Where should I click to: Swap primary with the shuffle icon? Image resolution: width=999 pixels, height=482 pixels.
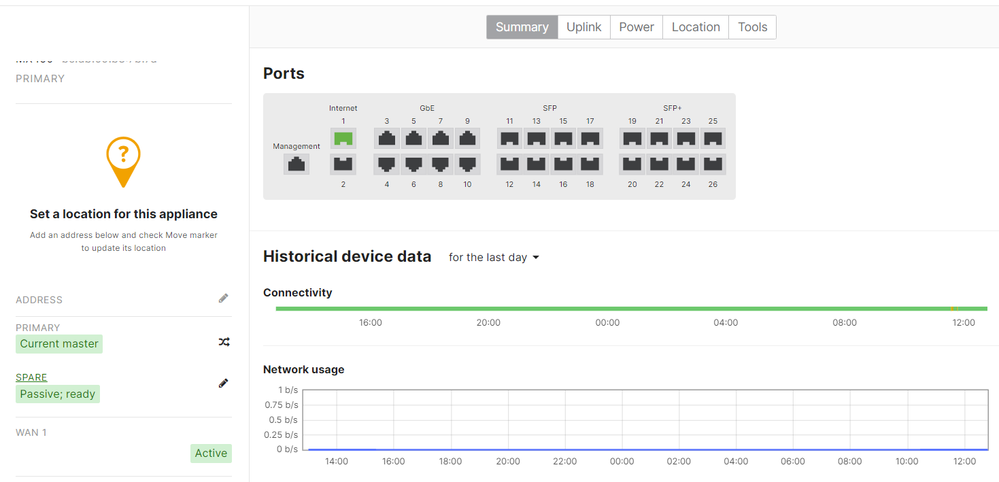click(x=224, y=342)
